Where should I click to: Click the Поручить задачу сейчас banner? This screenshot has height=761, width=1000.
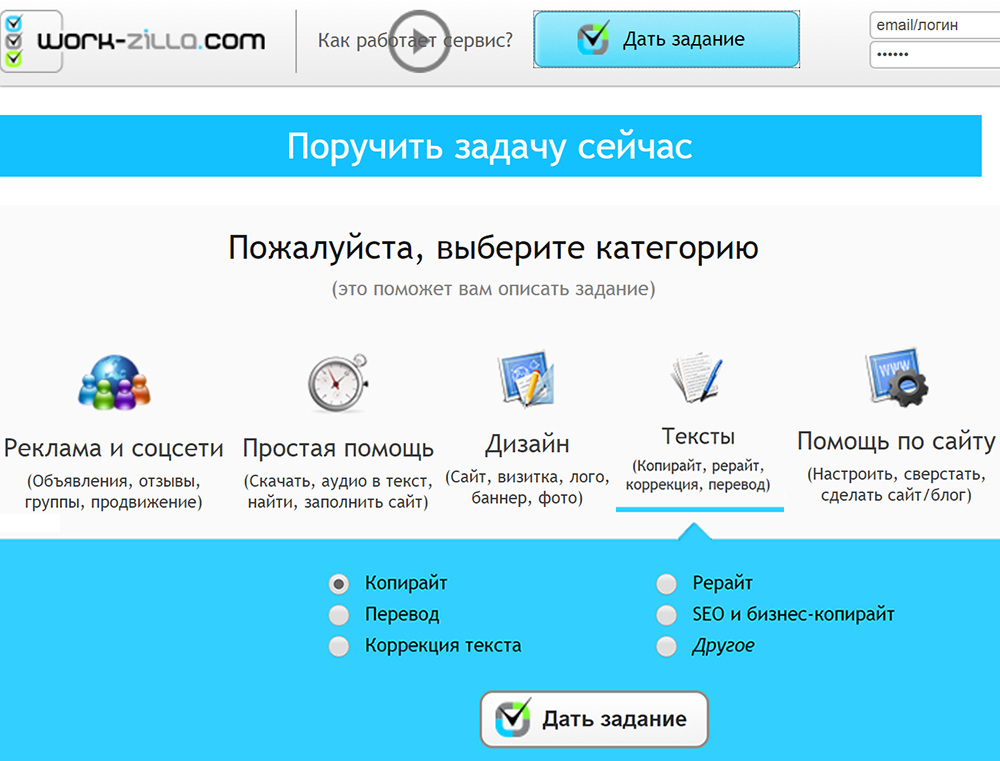tap(490, 146)
